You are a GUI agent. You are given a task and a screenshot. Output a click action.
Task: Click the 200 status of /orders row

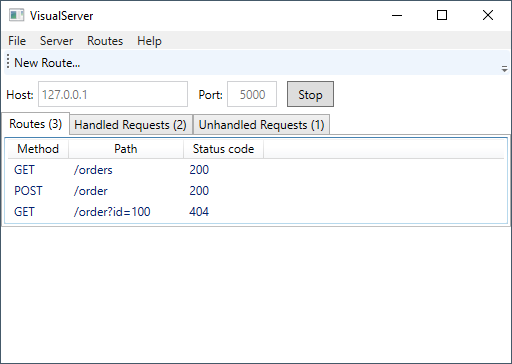pyautogui.click(x=199, y=170)
